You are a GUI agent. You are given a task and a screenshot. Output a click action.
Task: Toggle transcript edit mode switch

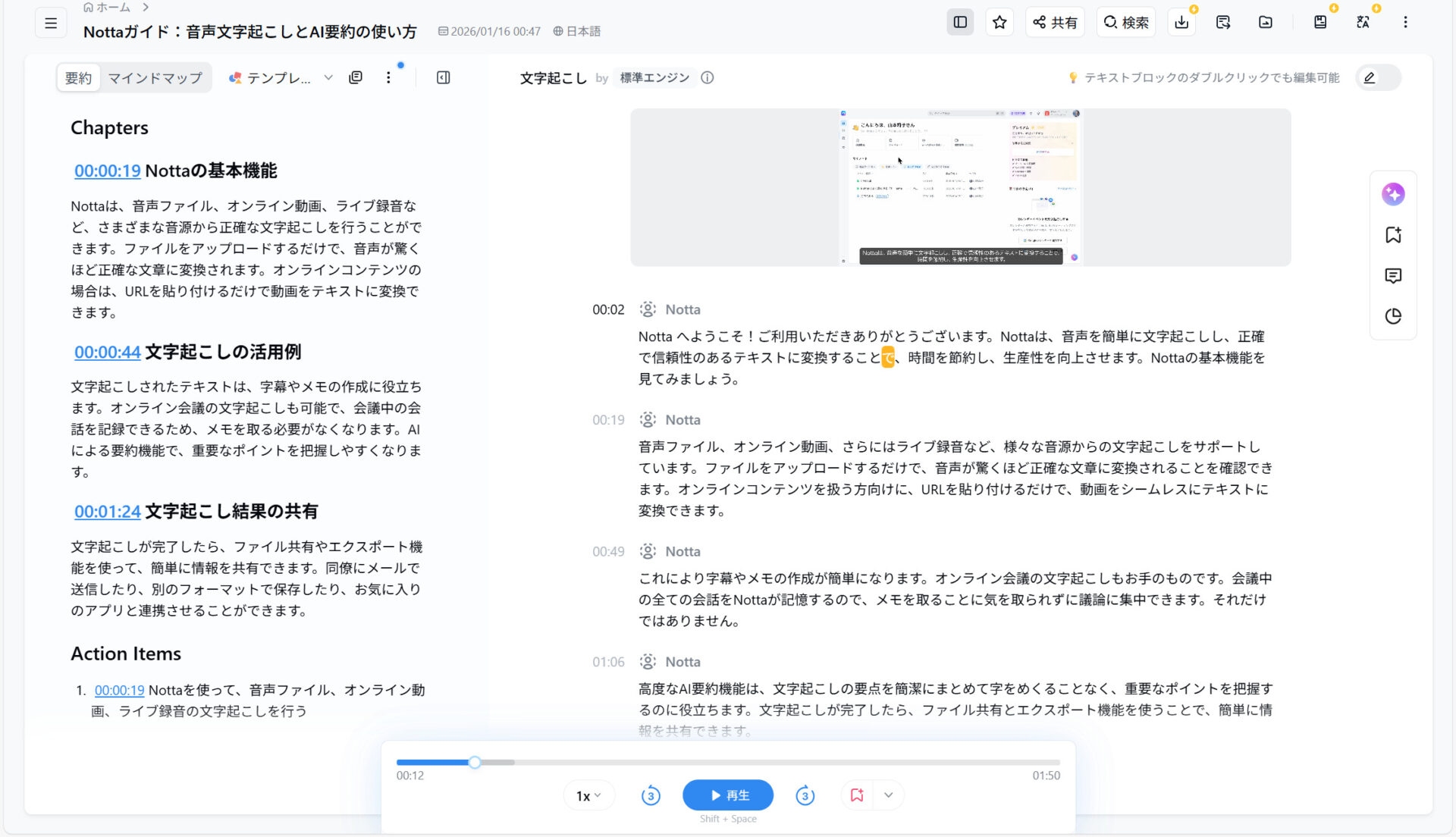pos(1378,77)
